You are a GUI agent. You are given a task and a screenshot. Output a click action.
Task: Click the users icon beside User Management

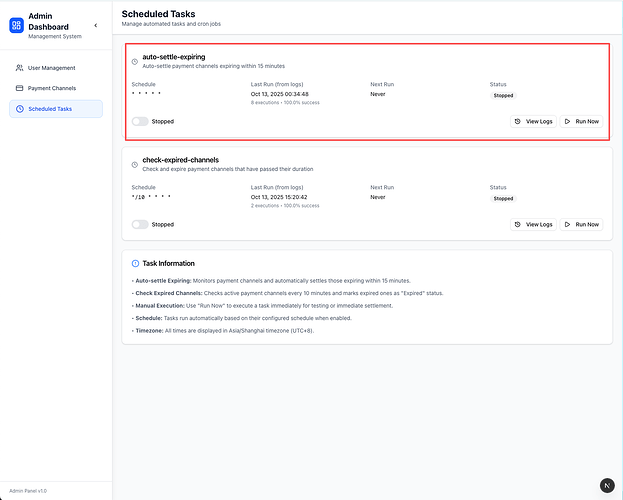point(19,68)
